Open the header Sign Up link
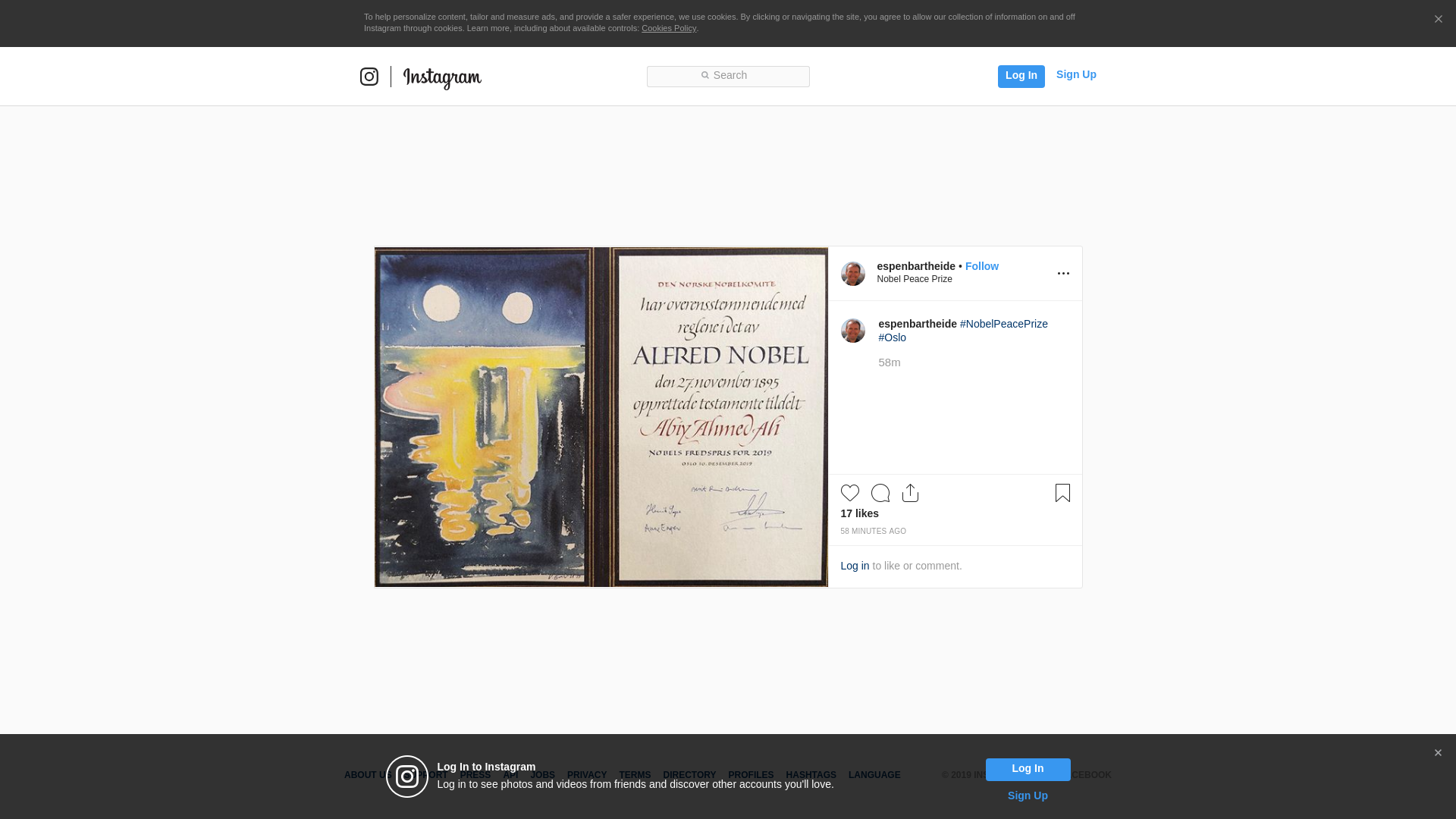This screenshot has height=819, width=1456. tap(1076, 74)
